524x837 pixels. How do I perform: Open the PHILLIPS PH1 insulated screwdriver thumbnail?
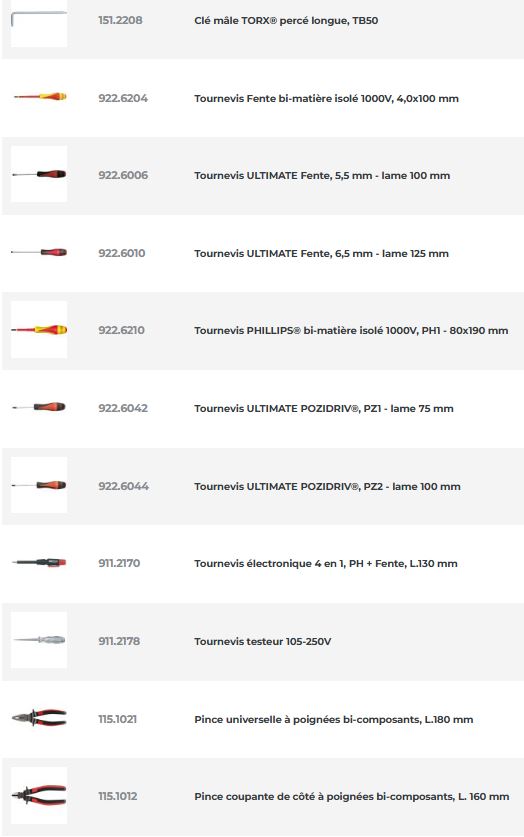tap(39, 329)
